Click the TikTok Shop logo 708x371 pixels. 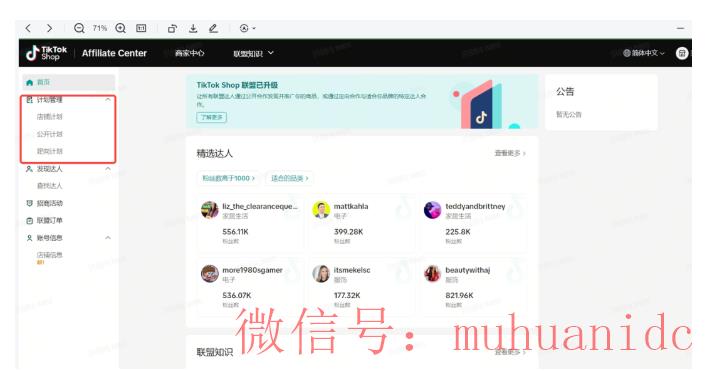[47, 53]
